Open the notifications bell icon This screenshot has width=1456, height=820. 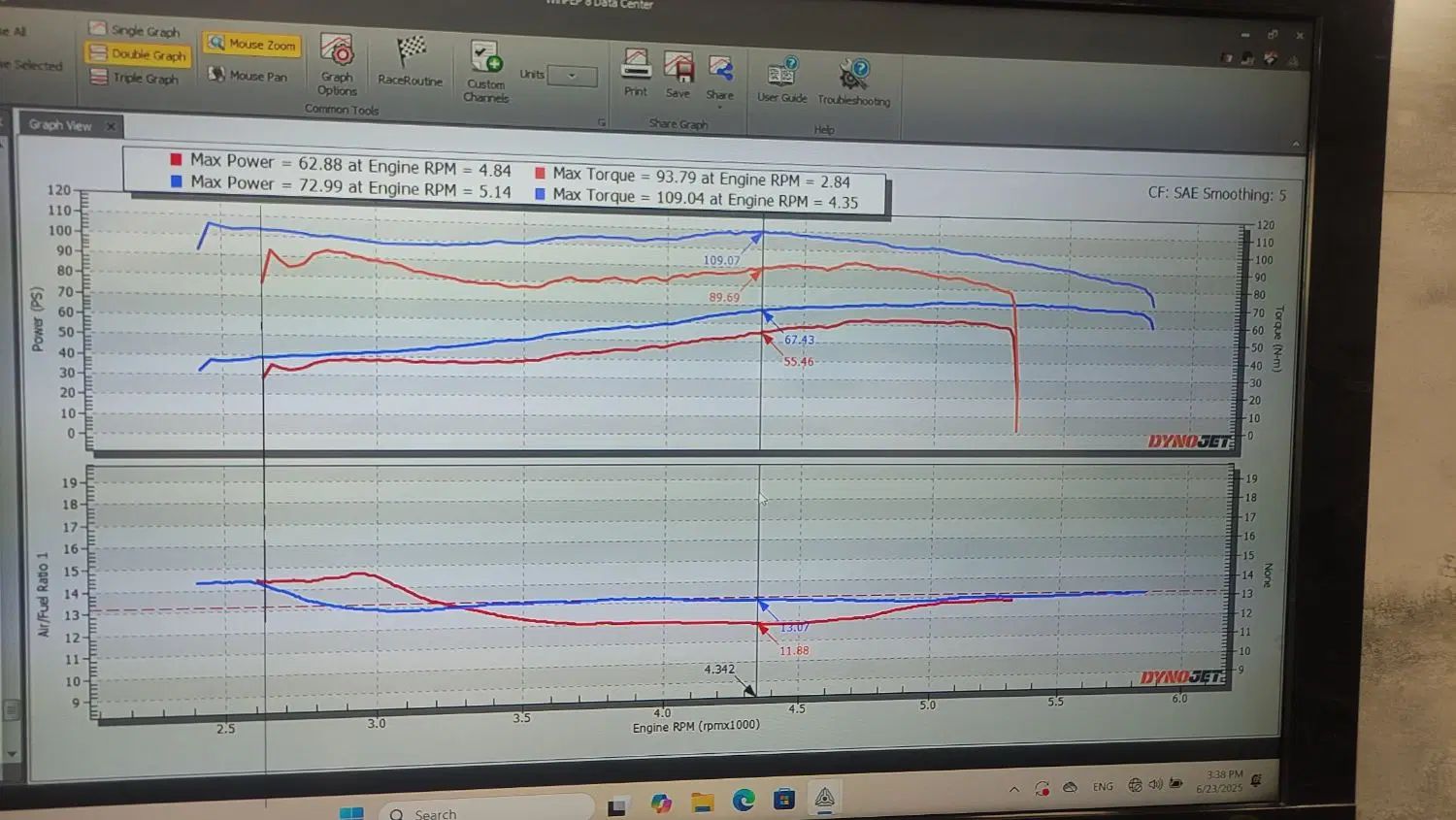coord(1256,779)
